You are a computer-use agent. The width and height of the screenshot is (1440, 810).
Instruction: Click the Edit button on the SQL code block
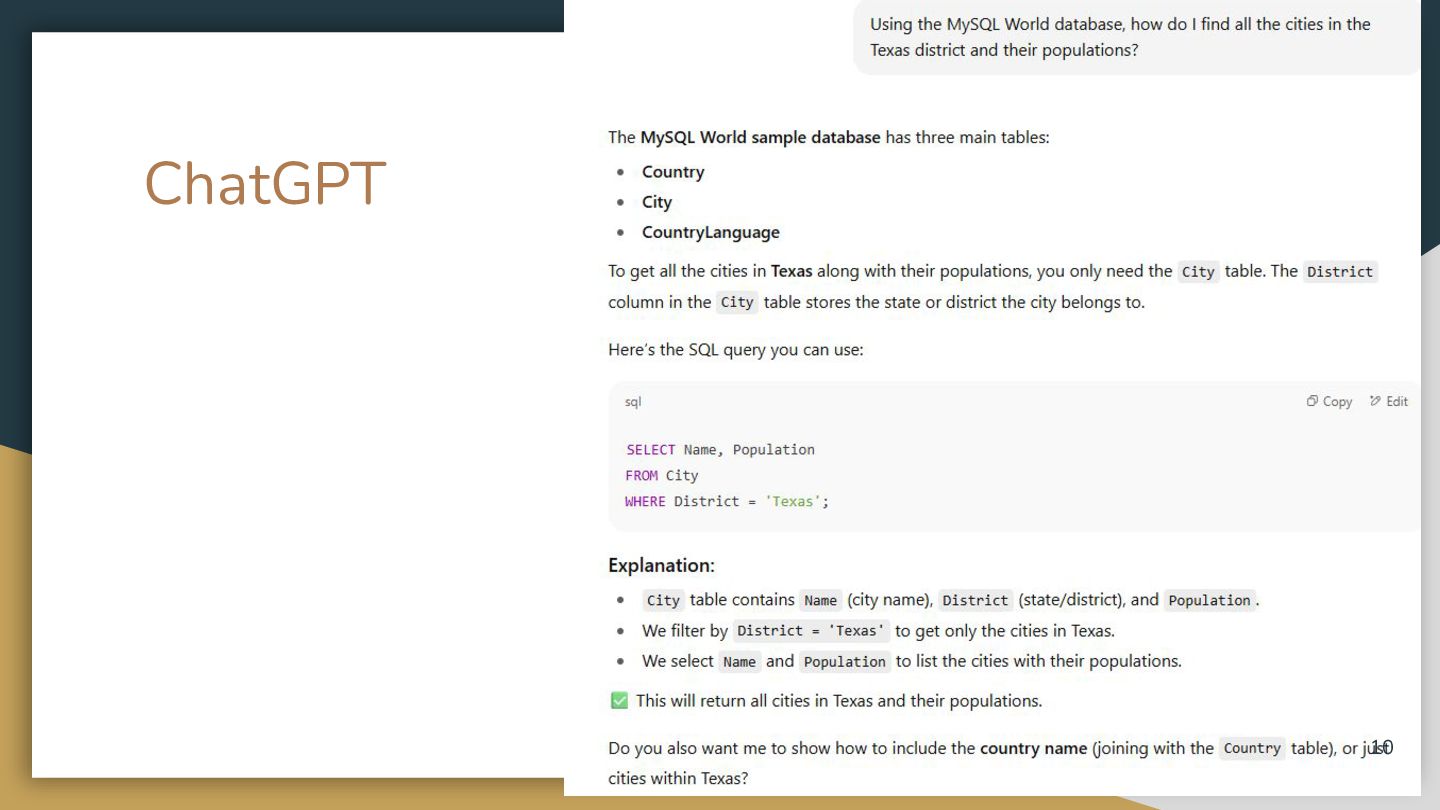tap(1389, 401)
